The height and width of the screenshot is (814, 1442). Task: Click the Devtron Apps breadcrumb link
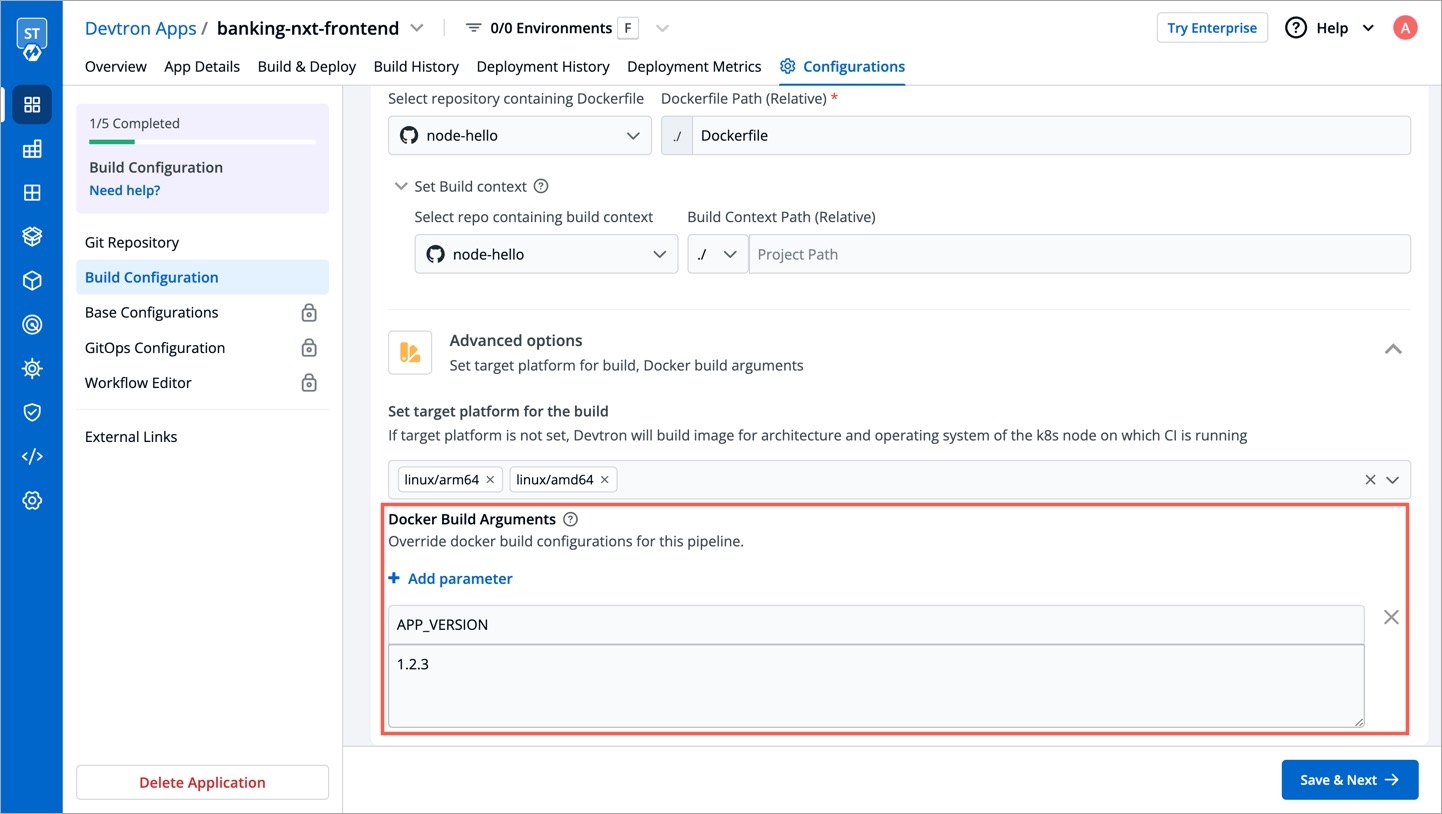(141, 28)
